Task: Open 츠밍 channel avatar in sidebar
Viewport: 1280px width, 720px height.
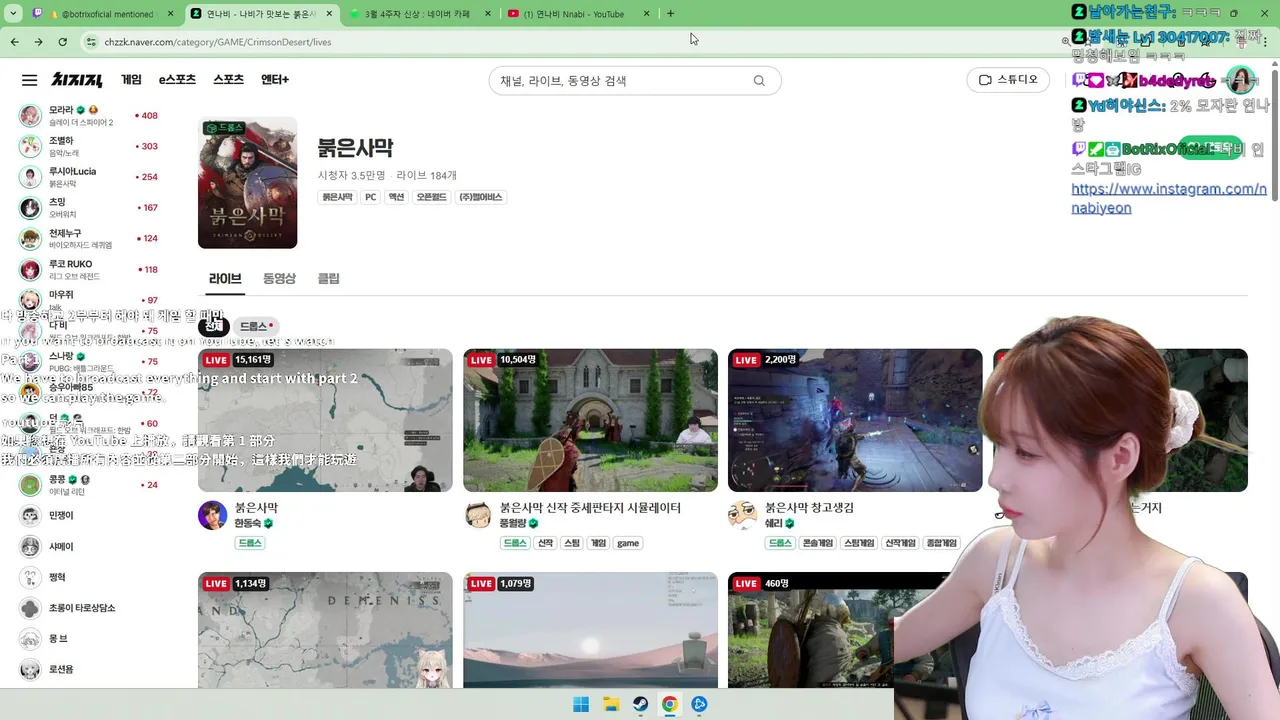Action: [31, 208]
